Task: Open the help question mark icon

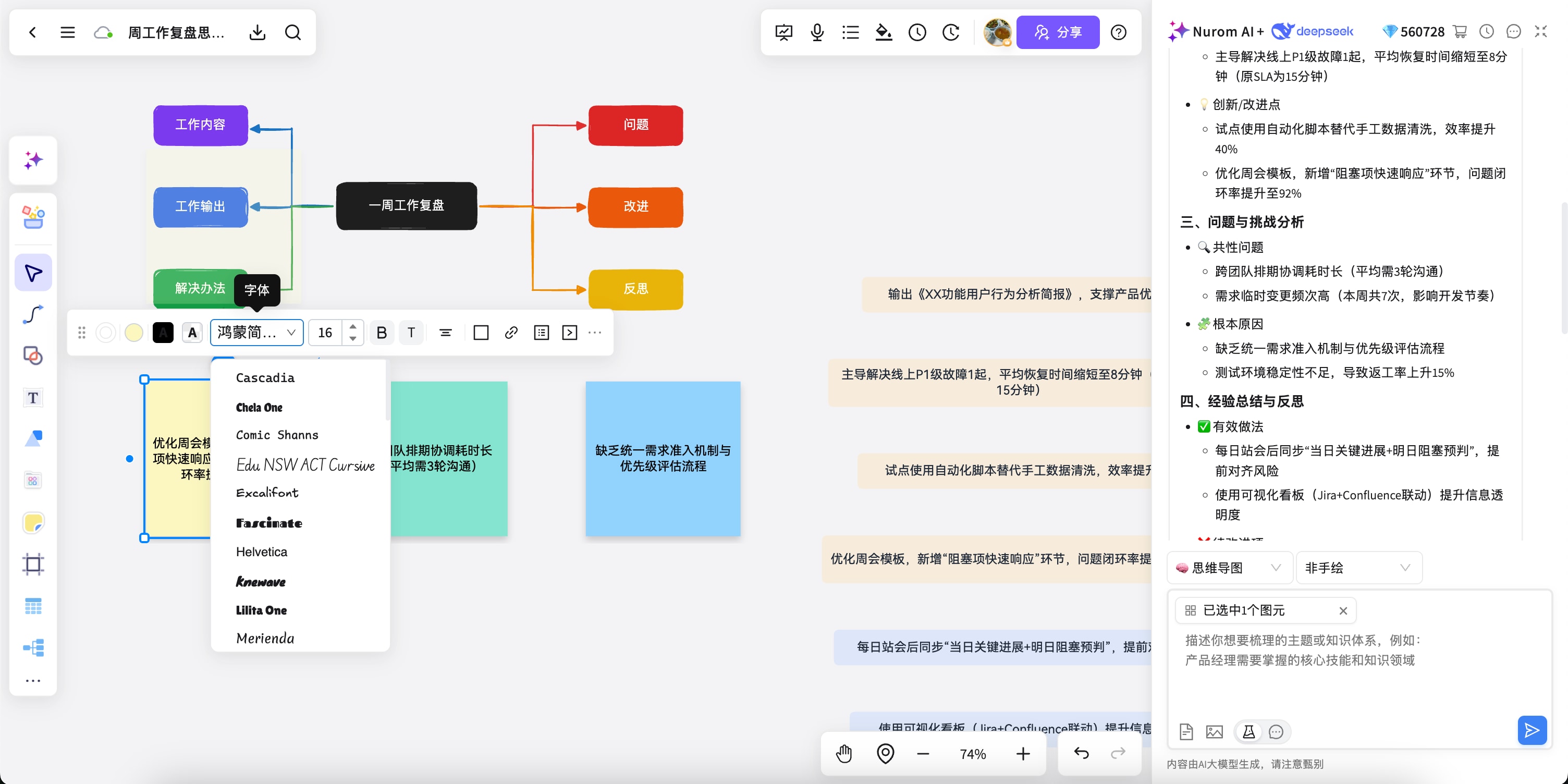Action: 1118,32
